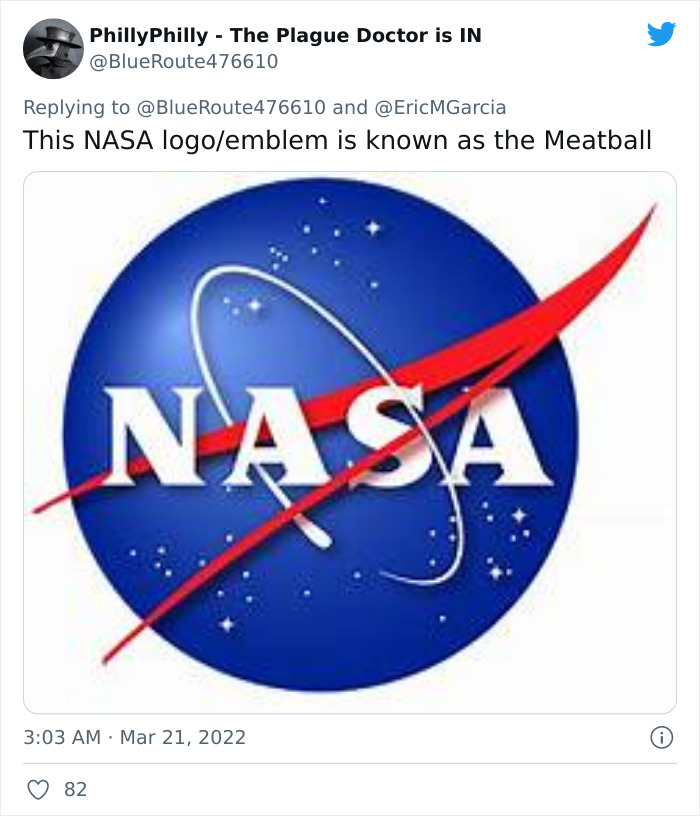
Task: Click the word Meatball in the tweet text
Action: [598, 140]
